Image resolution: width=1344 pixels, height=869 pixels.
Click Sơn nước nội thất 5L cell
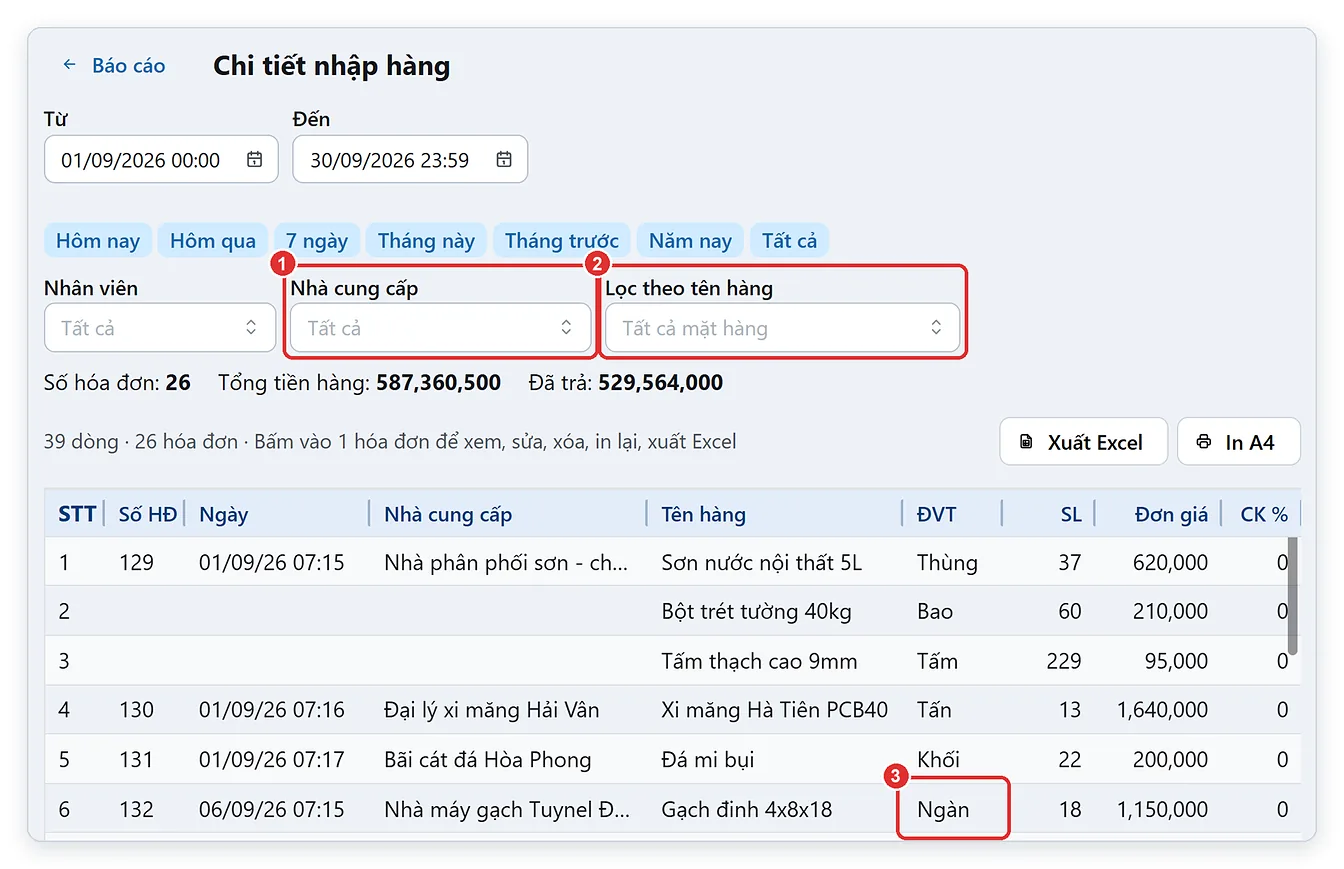point(761,563)
